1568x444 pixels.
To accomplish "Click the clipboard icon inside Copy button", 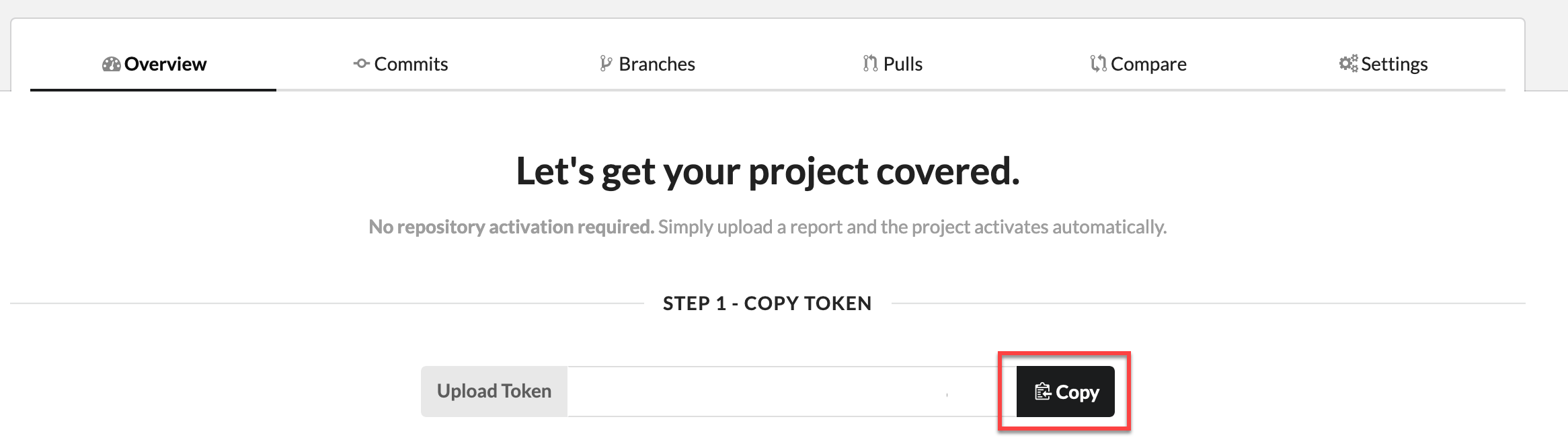I will tap(1042, 391).
